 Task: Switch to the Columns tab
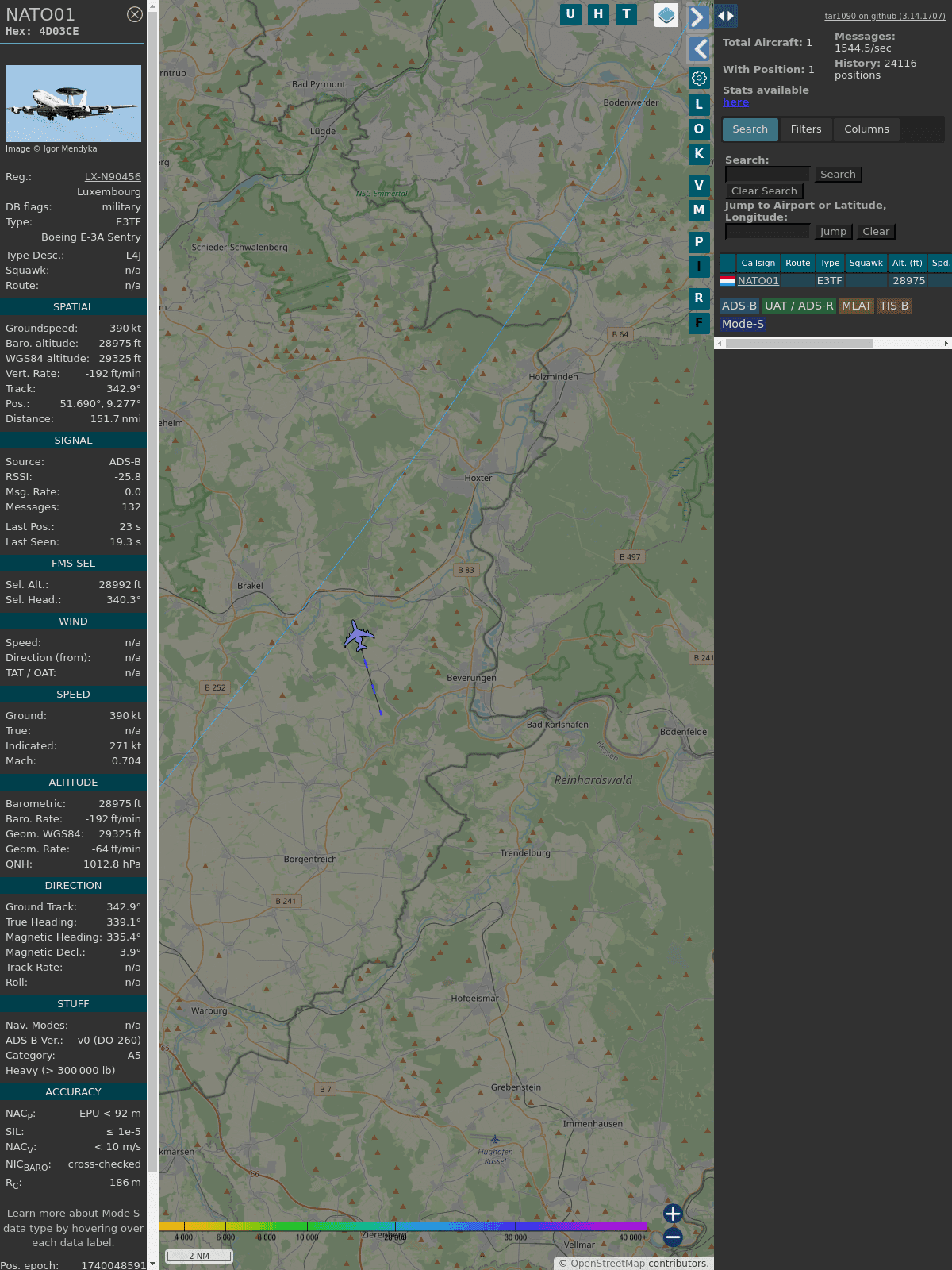tap(866, 129)
